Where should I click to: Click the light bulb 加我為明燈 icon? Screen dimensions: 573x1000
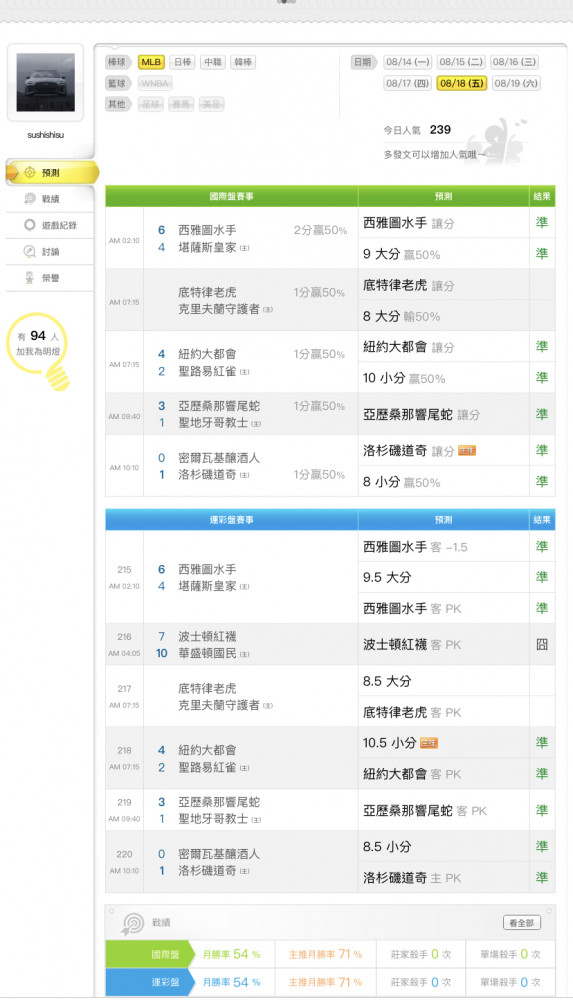point(40,351)
